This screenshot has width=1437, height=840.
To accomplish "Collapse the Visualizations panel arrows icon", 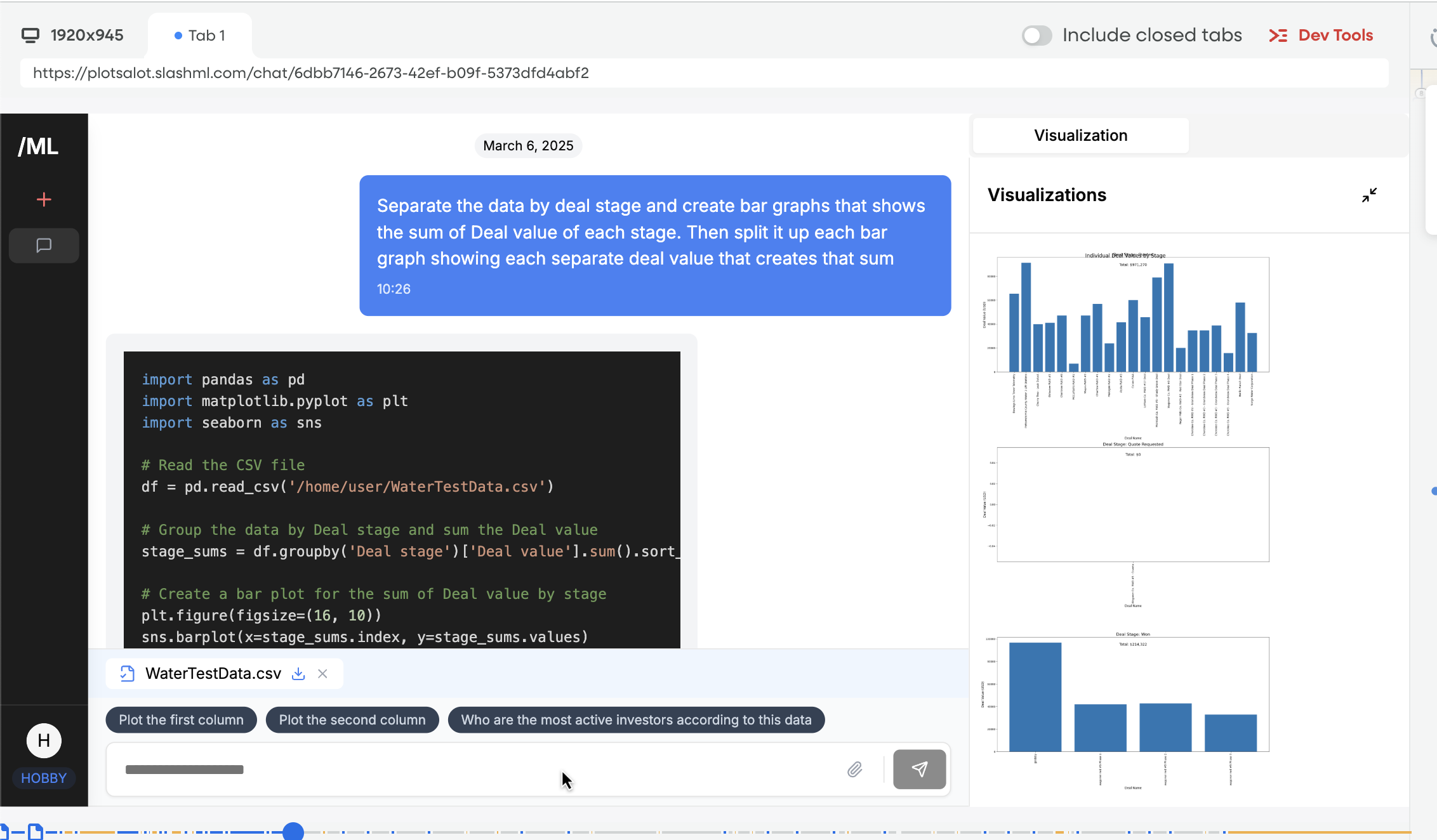I will coord(1369,195).
